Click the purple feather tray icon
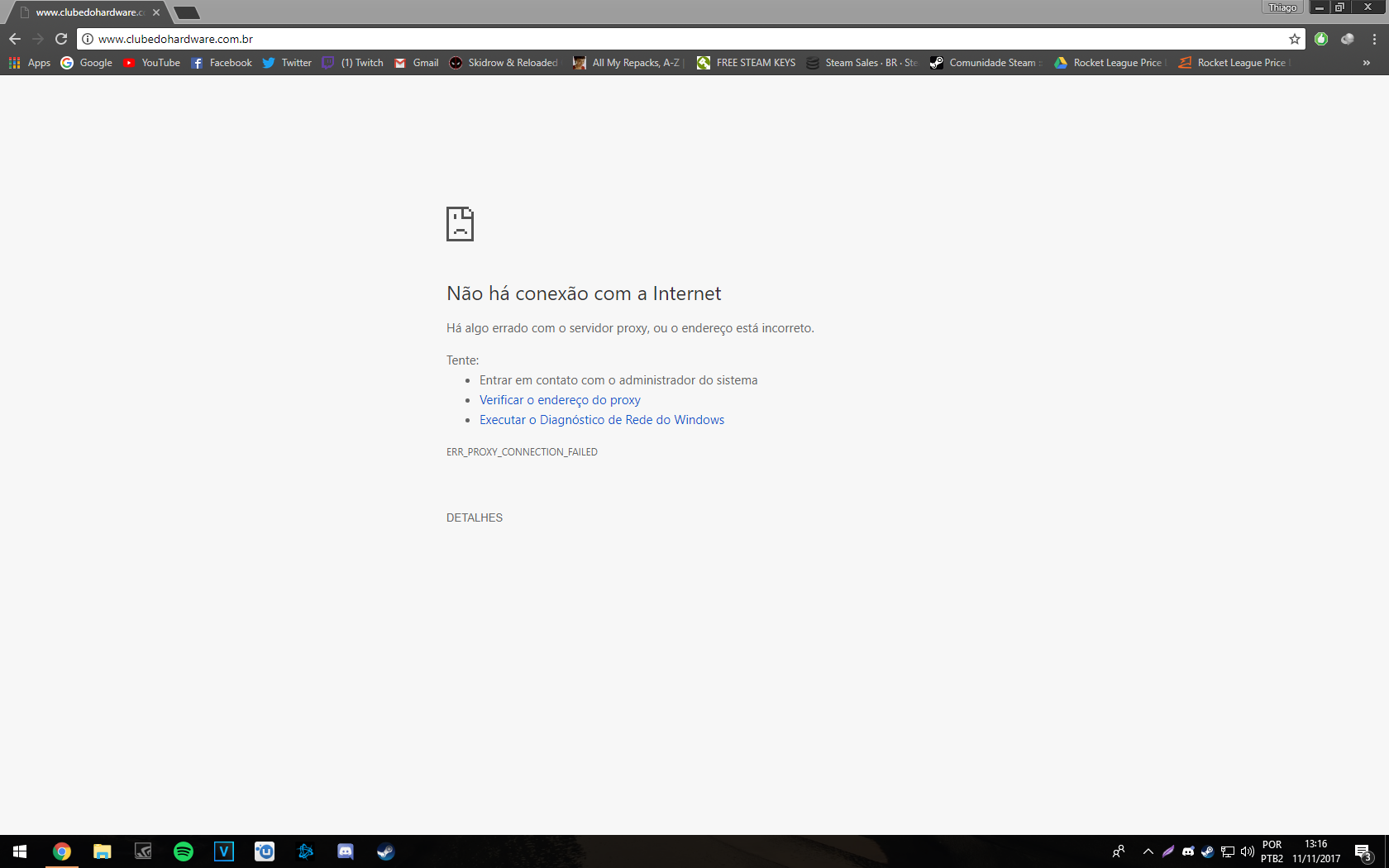This screenshot has height=868, width=1389. [1168, 851]
